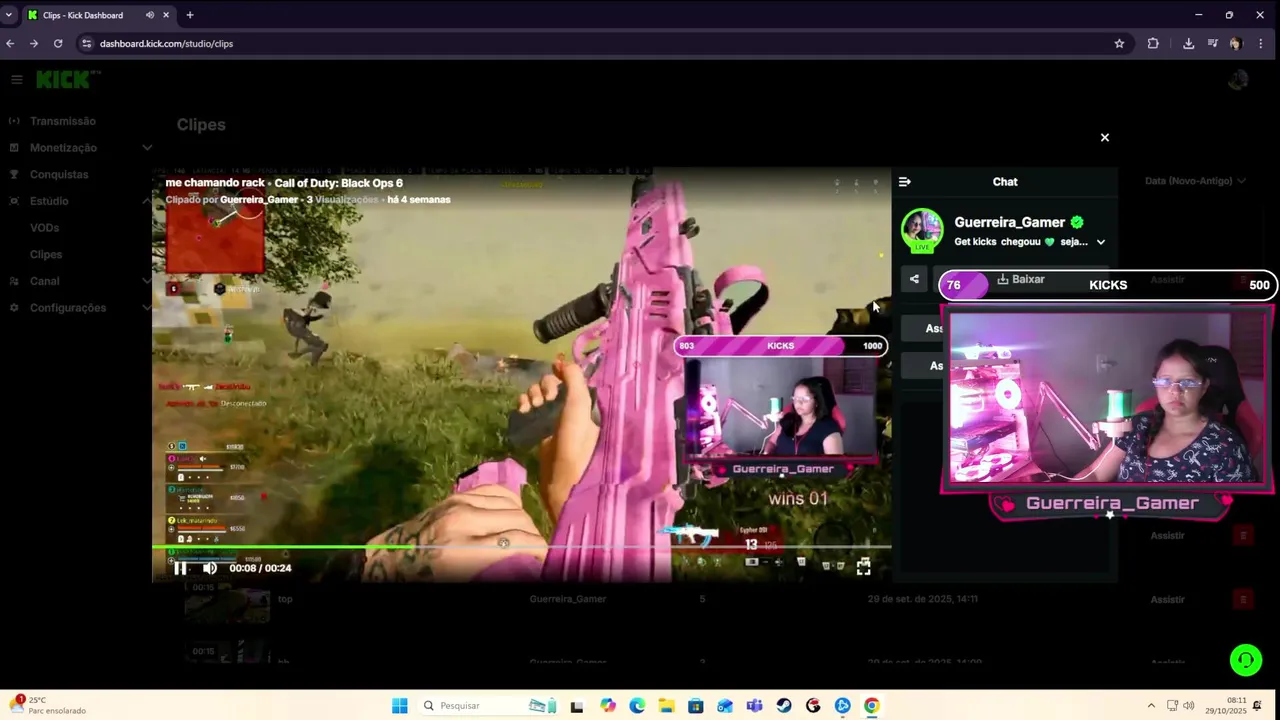Open Configurações in the sidebar
Image resolution: width=1280 pixels, height=720 pixels.
[x=68, y=308]
